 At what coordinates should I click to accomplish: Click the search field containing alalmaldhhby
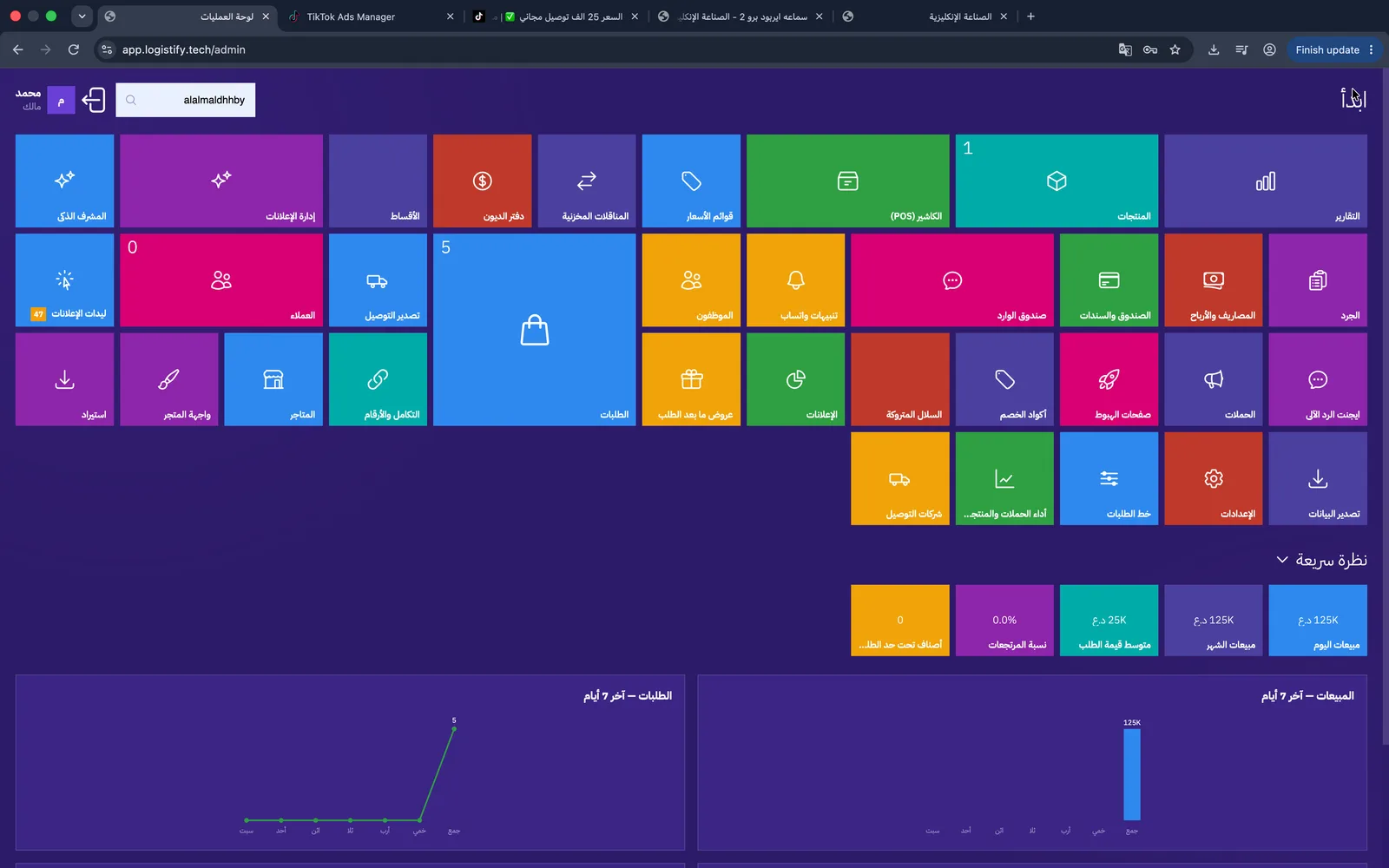click(x=186, y=100)
